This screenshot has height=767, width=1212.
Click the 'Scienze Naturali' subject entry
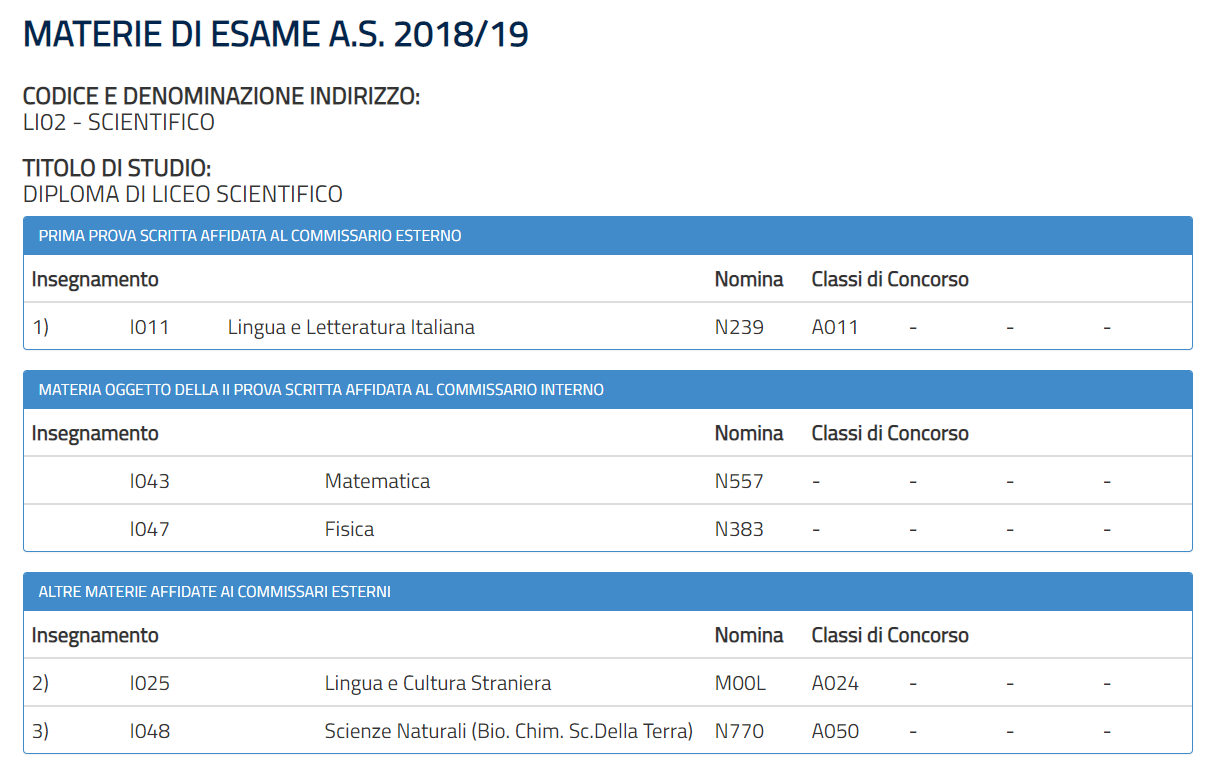(x=508, y=731)
